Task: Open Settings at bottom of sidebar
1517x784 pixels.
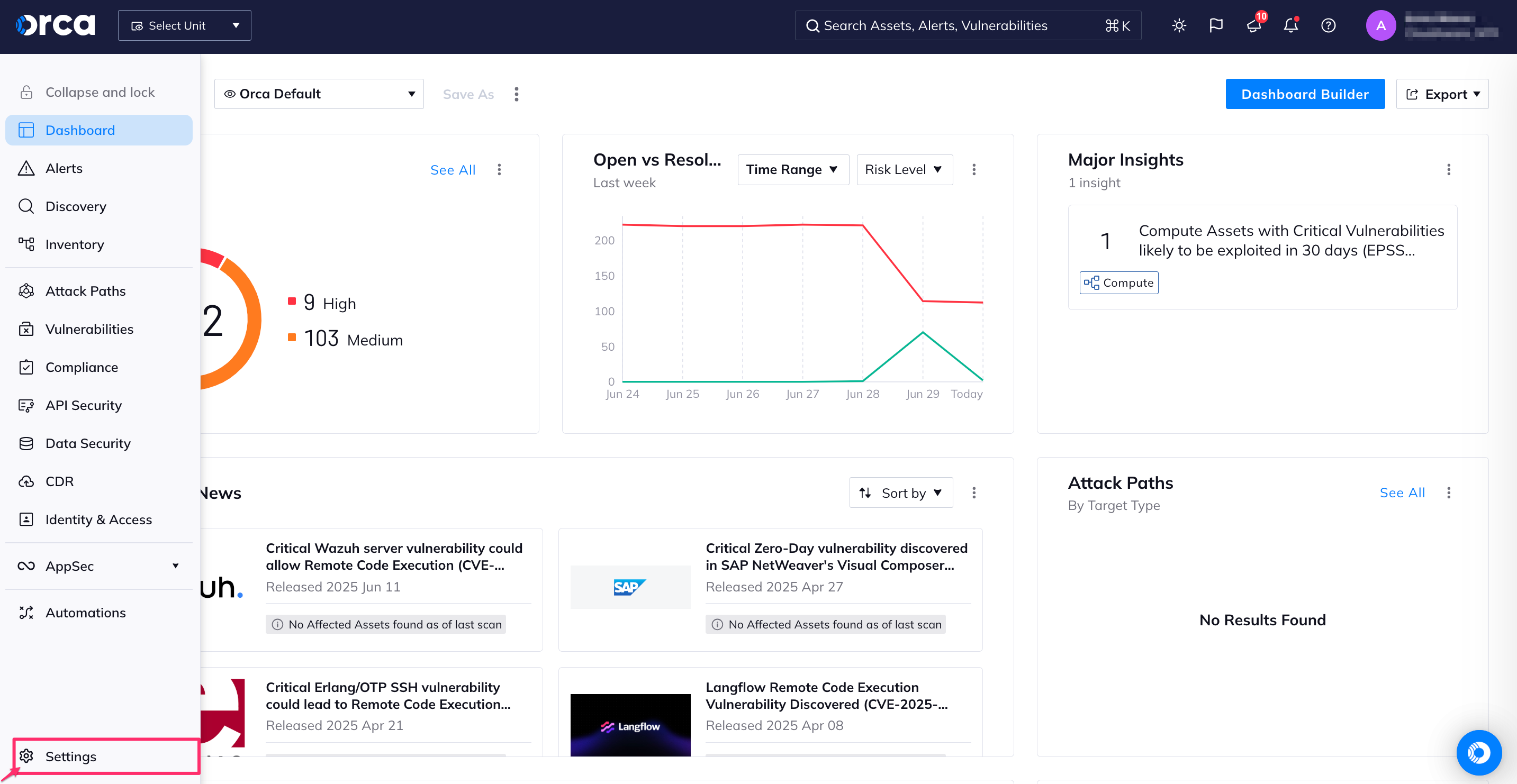Action: [x=71, y=756]
